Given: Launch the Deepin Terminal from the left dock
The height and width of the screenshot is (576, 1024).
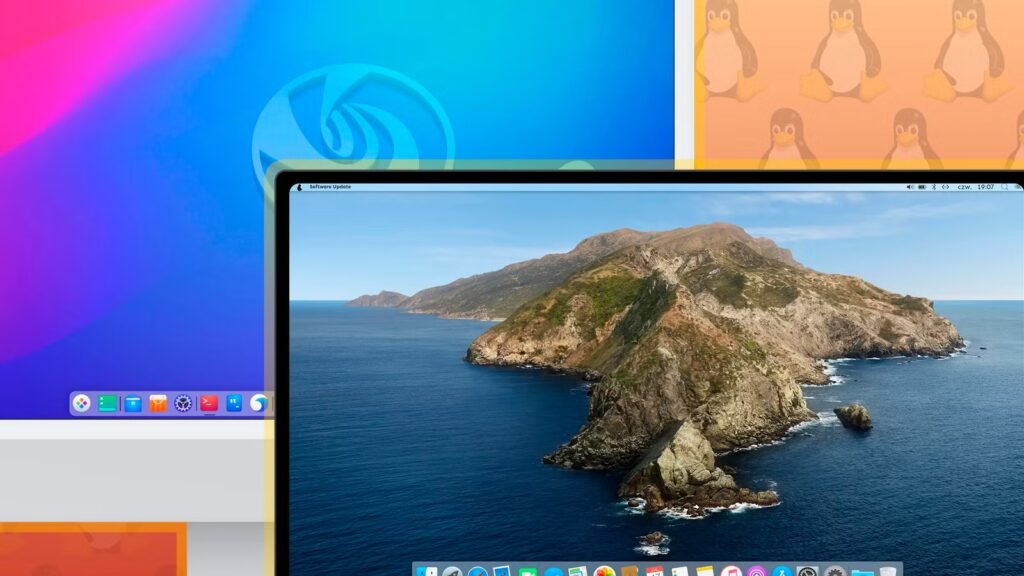Looking at the screenshot, I should 209,404.
